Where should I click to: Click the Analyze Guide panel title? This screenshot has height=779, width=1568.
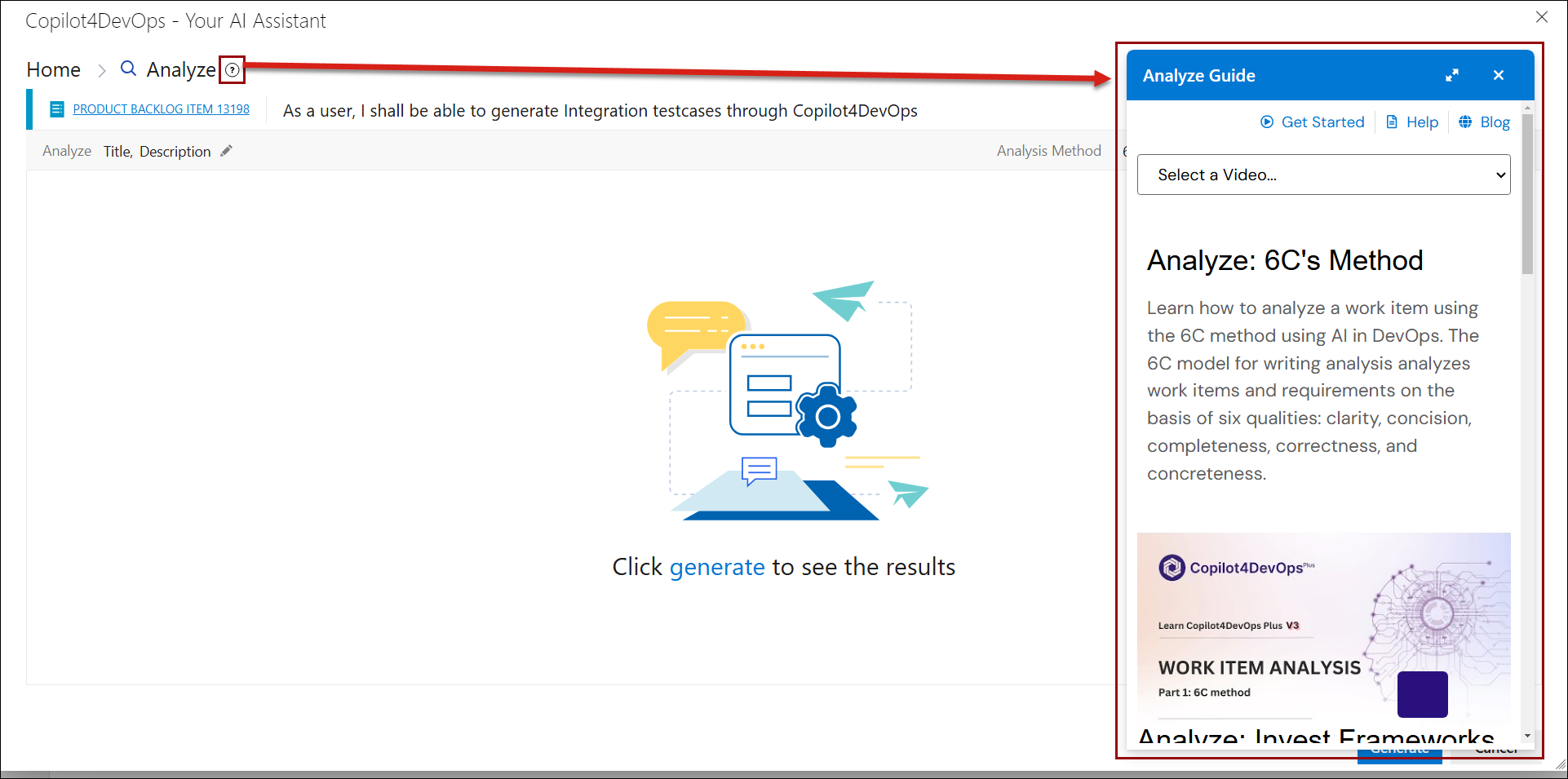tap(1198, 76)
